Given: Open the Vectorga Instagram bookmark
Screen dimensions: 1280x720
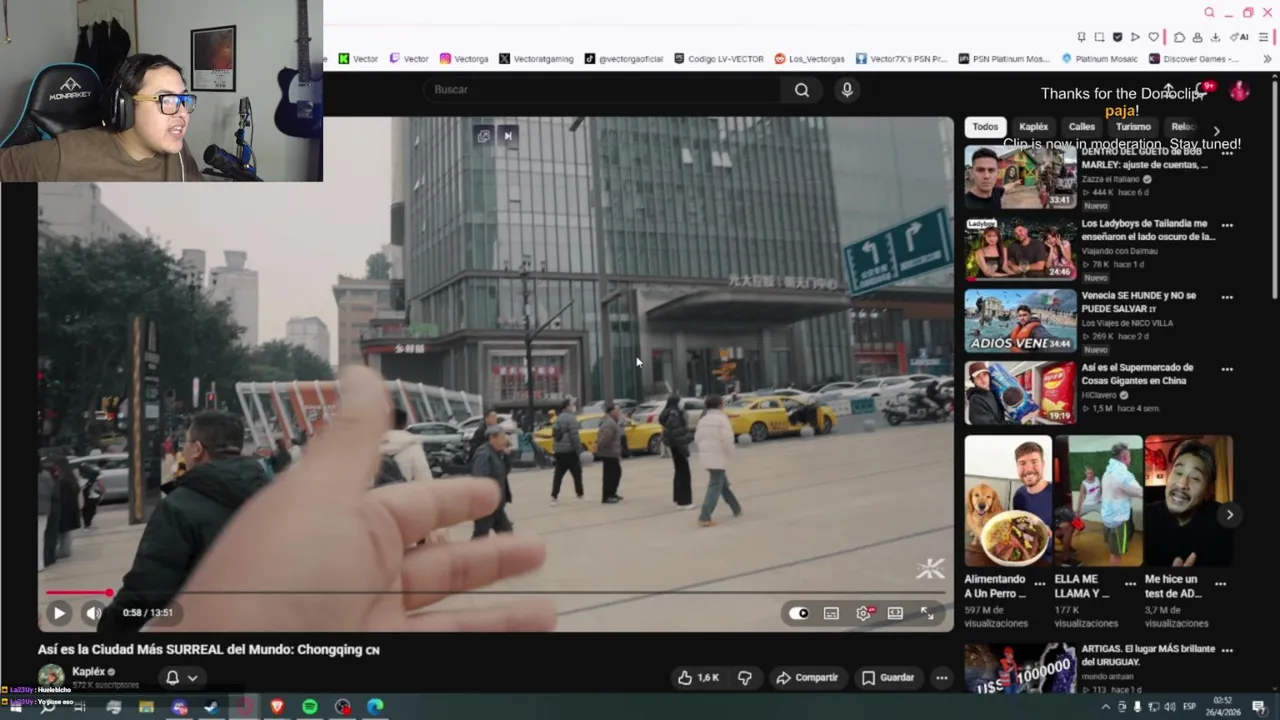Looking at the screenshot, I should click(x=464, y=59).
